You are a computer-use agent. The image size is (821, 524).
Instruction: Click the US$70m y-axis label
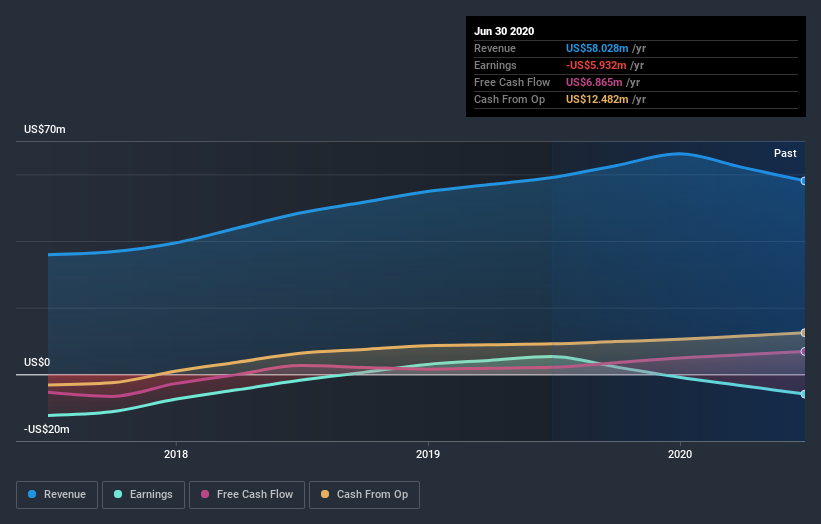click(45, 129)
